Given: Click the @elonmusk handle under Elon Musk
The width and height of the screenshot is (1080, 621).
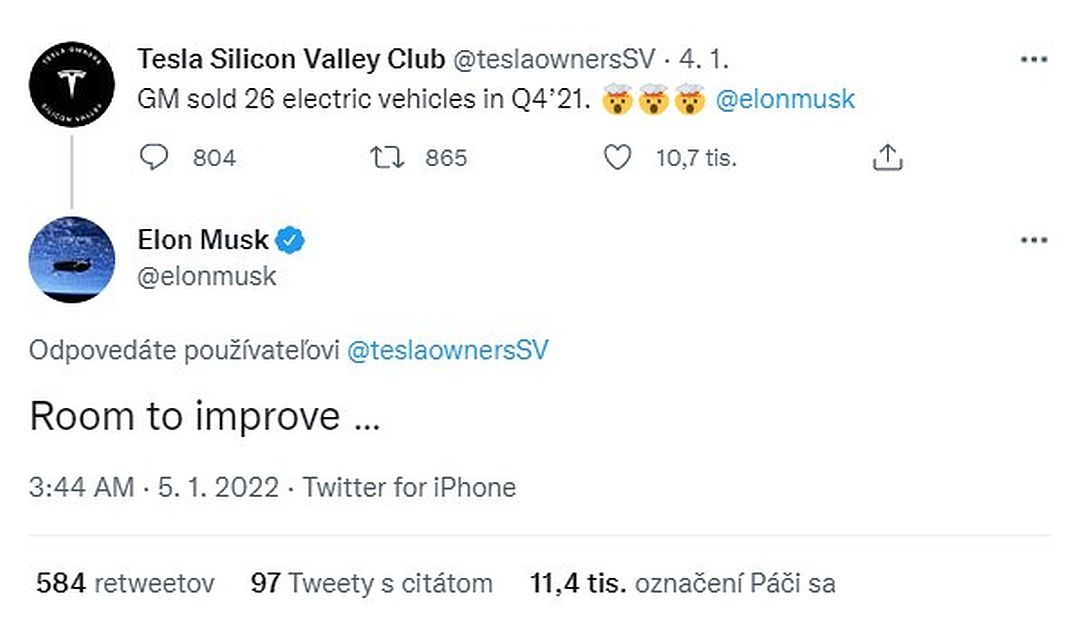Looking at the screenshot, I should [x=207, y=277].
